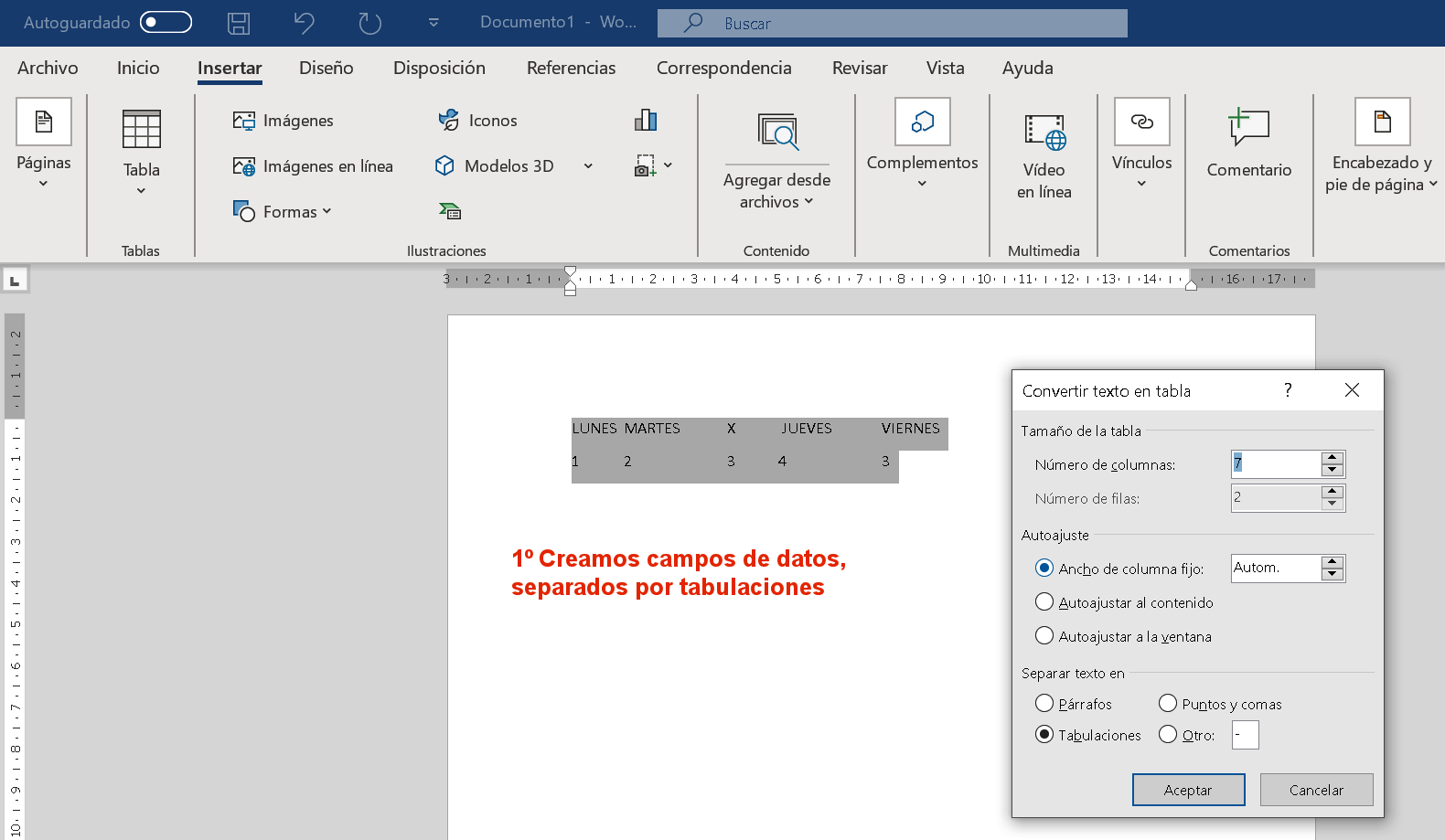This screenshot has height=840, width=1445.
Task: Undo the last action
Action: (x=305, y=23)
